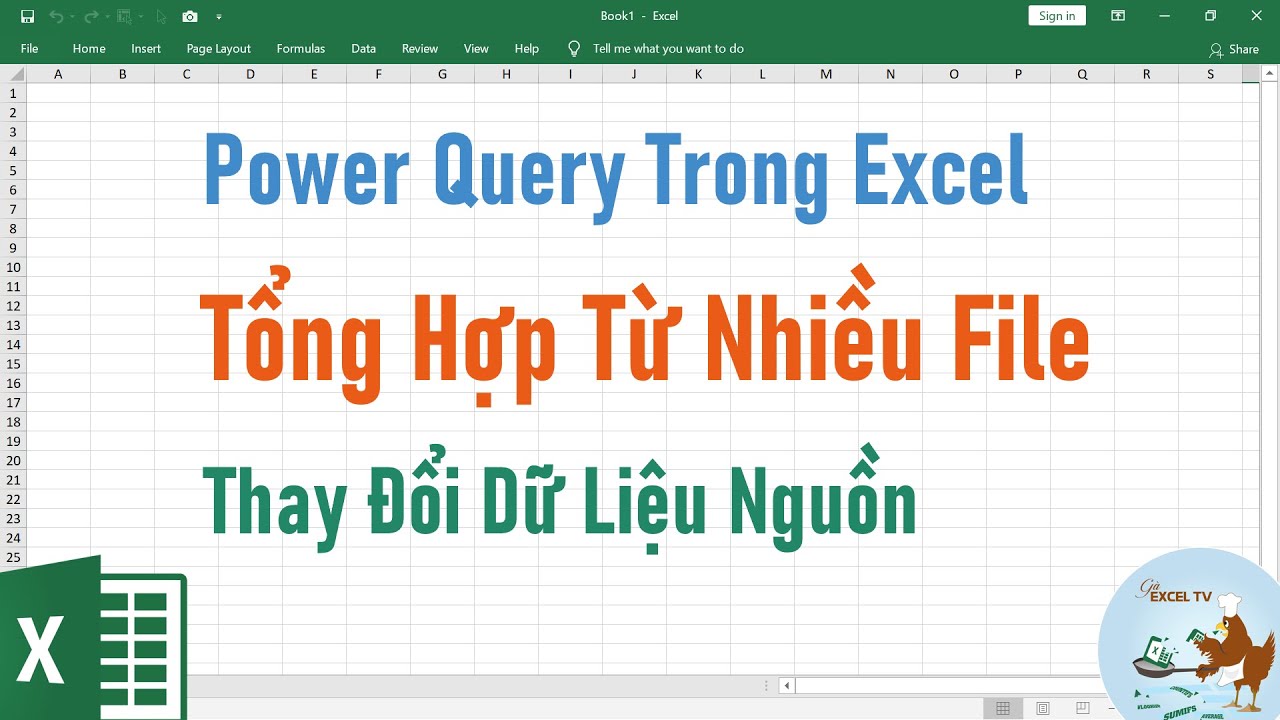
Task: Open the File tab
Action: point(30,48)
